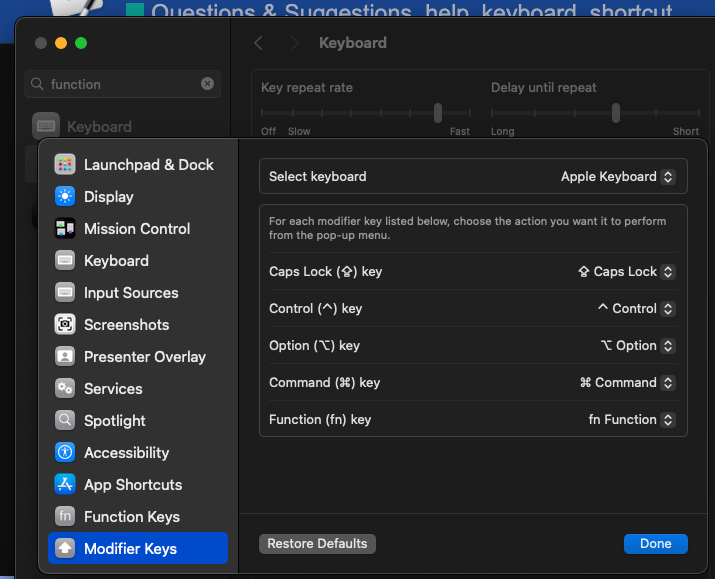Adjust the Key repeat rate slider
The image size is (715, 579).
pos(438,113)
